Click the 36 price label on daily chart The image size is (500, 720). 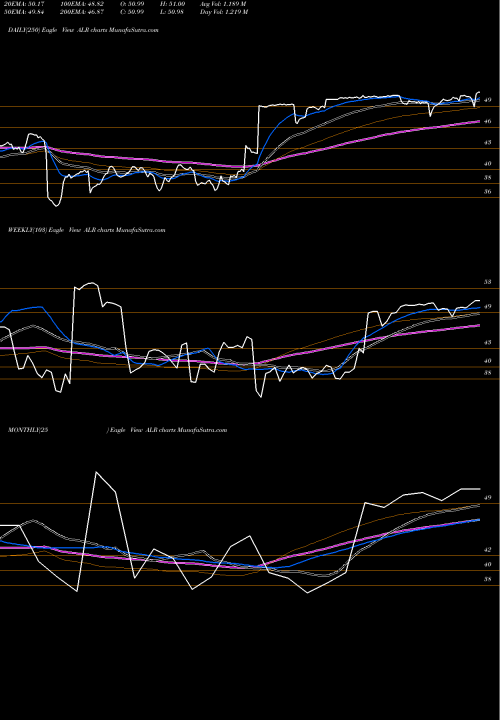(x=488, y=191)
